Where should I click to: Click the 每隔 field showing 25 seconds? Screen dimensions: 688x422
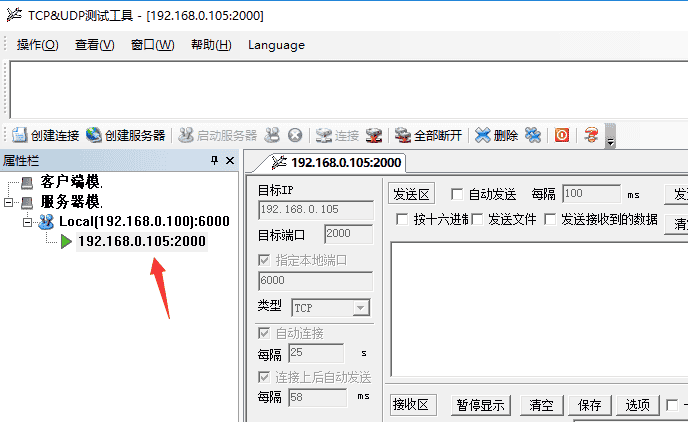316,353
